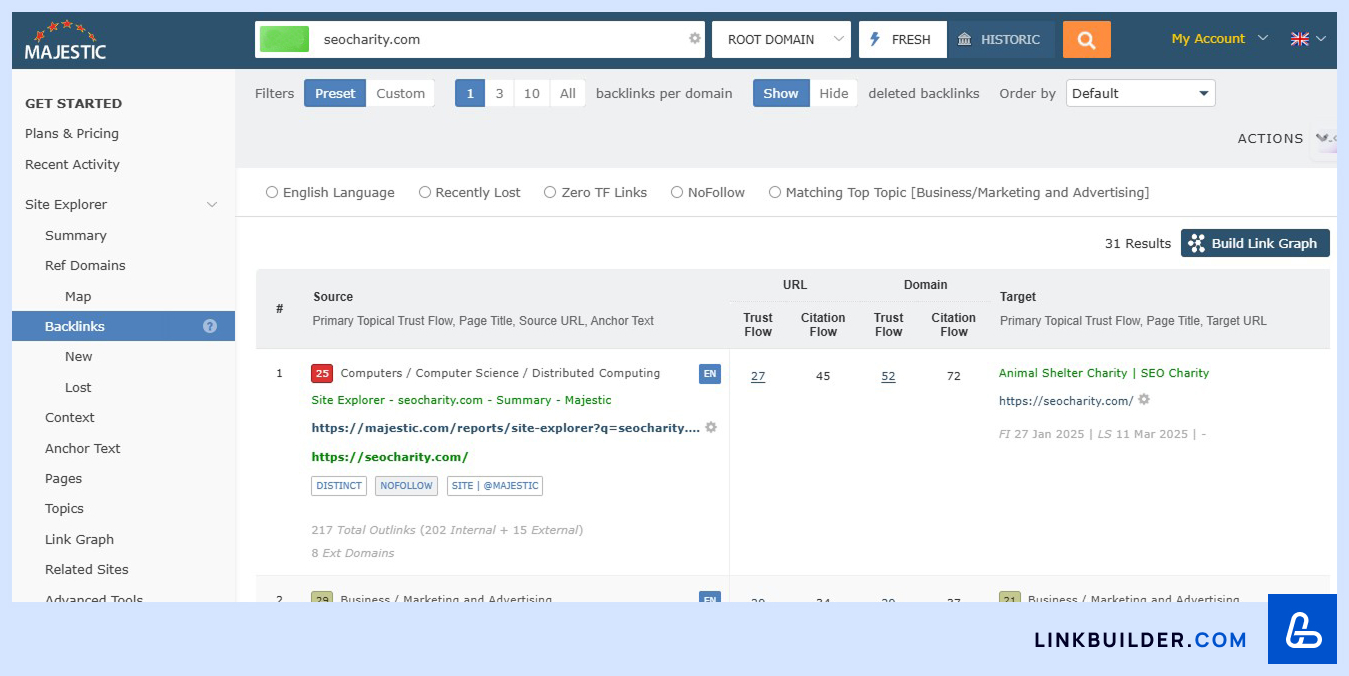Open Recent Activity link
This screenshot has width=1349, height=676.
[72, 164]
